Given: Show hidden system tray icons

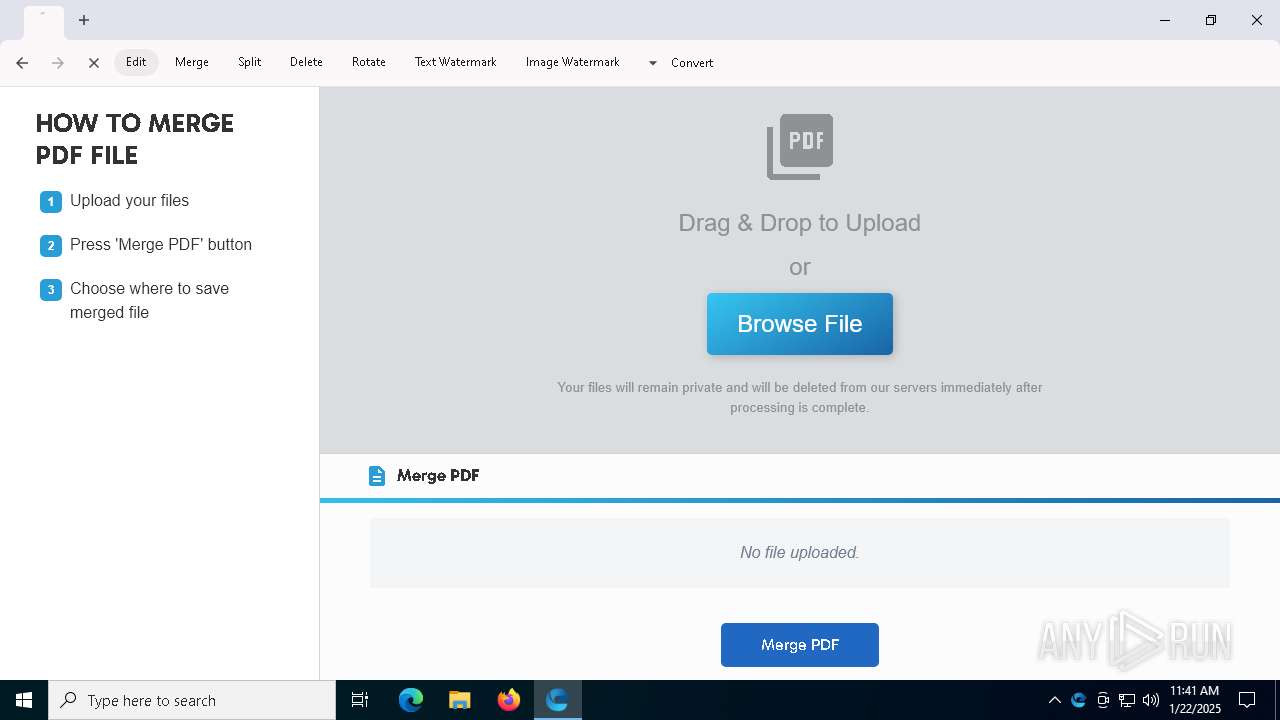Looking at the screenshot, I should click(1054, 700).
